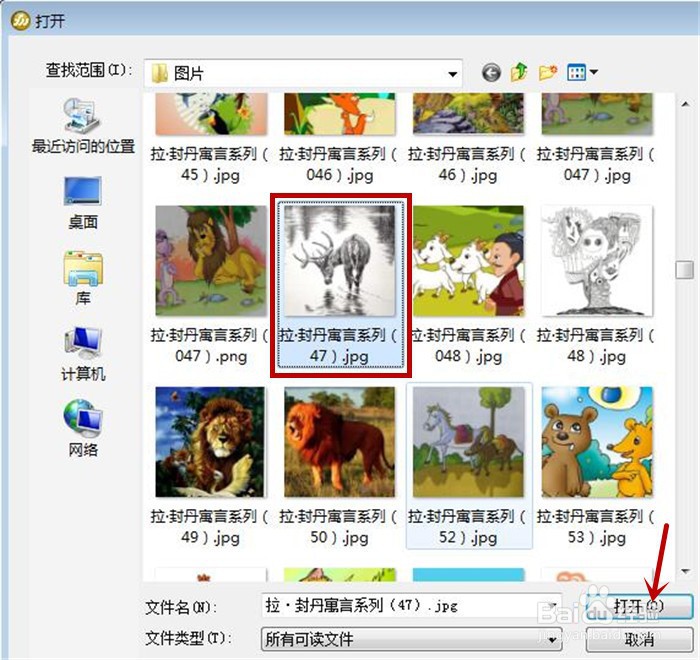
Task: Create a new folder
Action: tap(548, 72)
